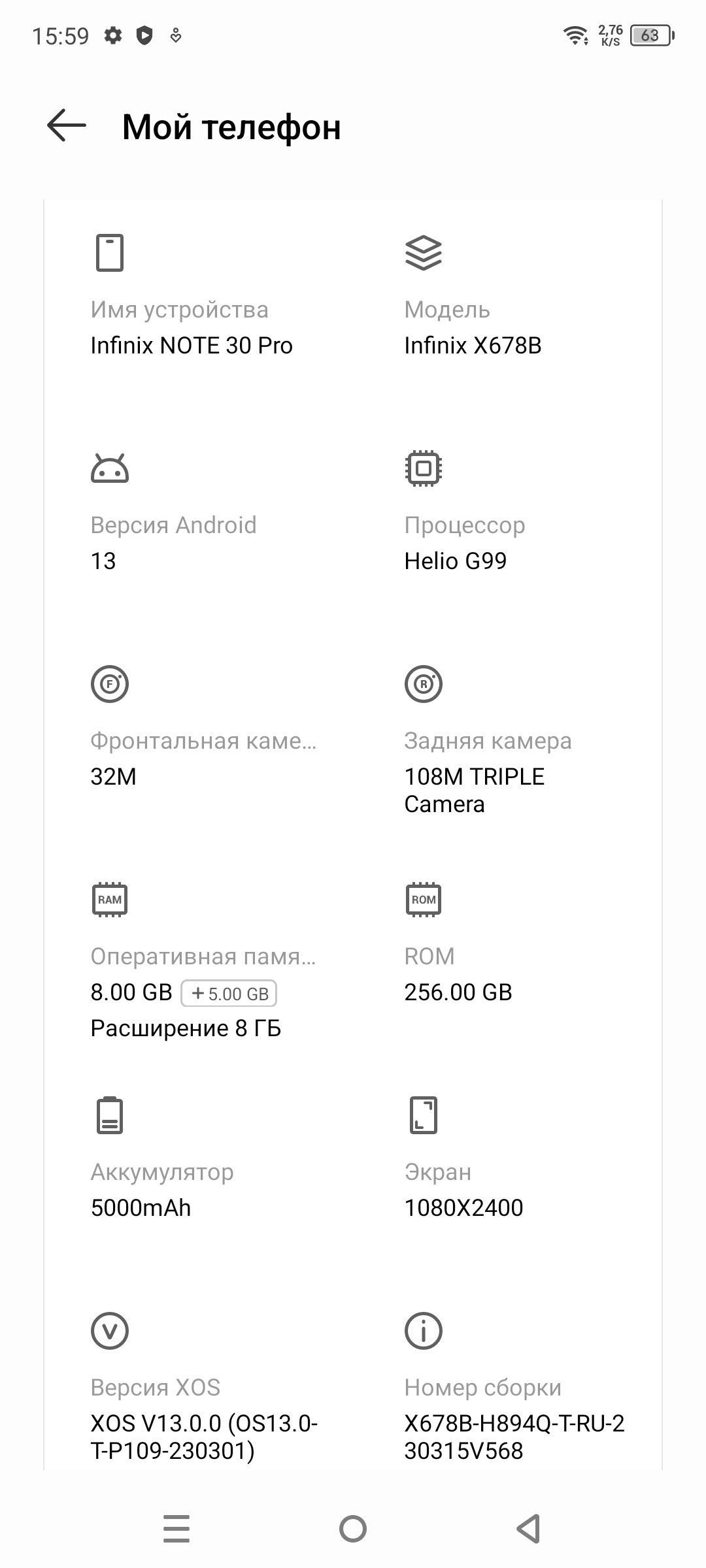Screen dimensions: 706x1568
Task: Tap the back arrow icon
Action: [x=67, y=125]
